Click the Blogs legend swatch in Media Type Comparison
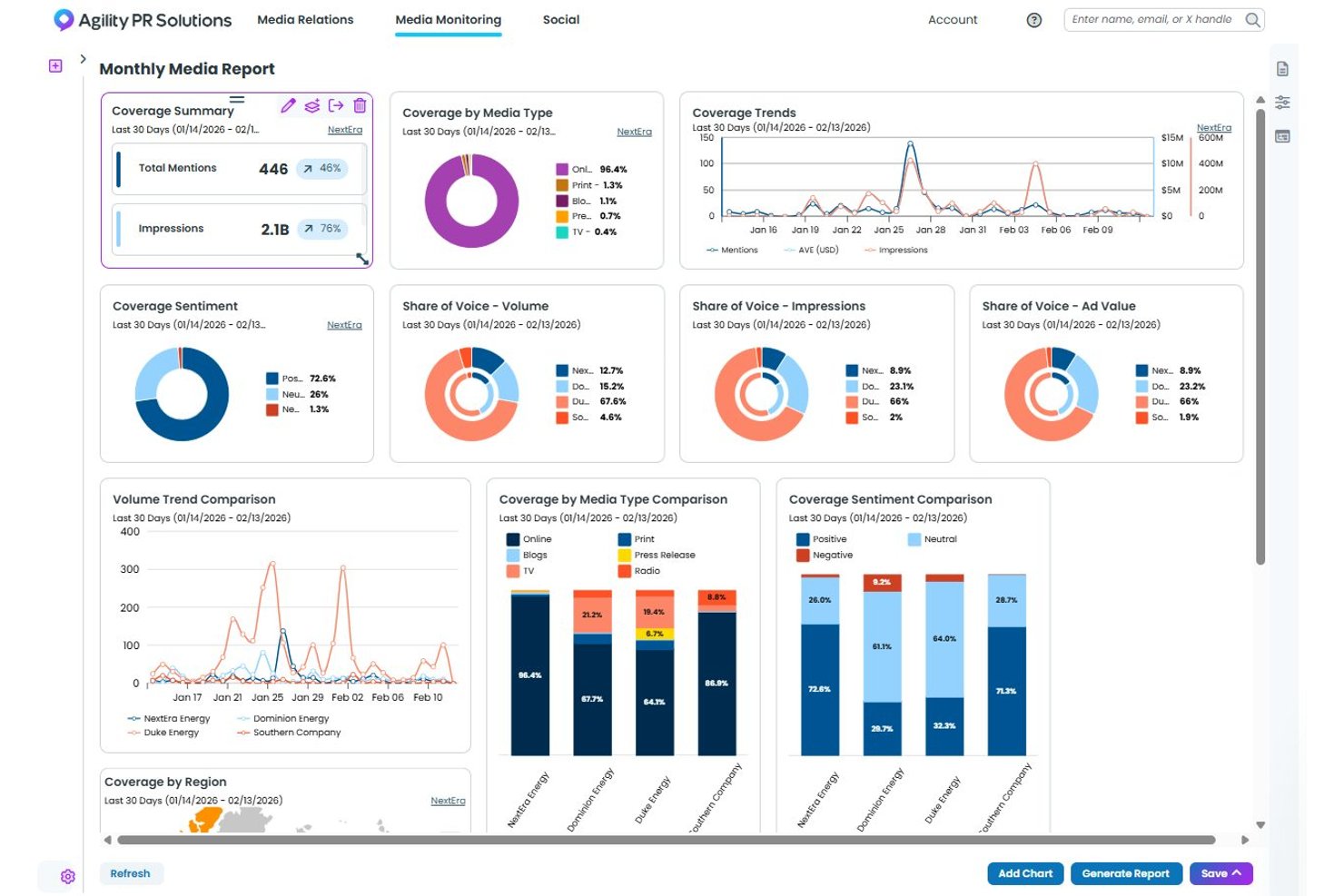The width and height of the screenshot is (1344, 896). [513, 555]
